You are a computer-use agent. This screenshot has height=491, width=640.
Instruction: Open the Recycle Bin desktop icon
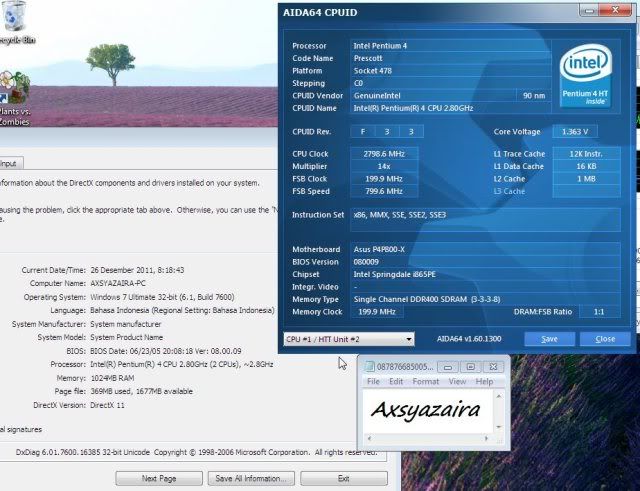(x=14, y=22)
